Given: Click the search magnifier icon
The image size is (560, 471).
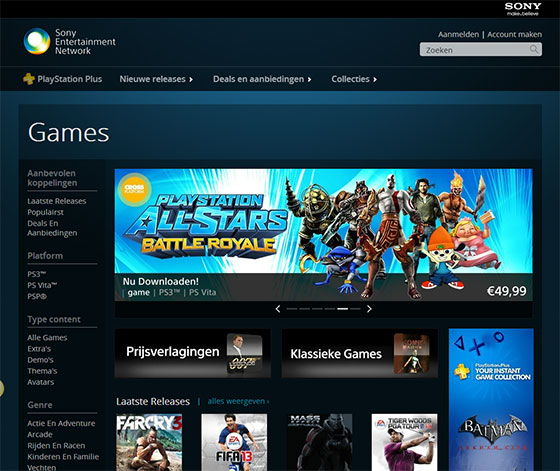Looking at the screenshot, I should (x=534, y=49).
